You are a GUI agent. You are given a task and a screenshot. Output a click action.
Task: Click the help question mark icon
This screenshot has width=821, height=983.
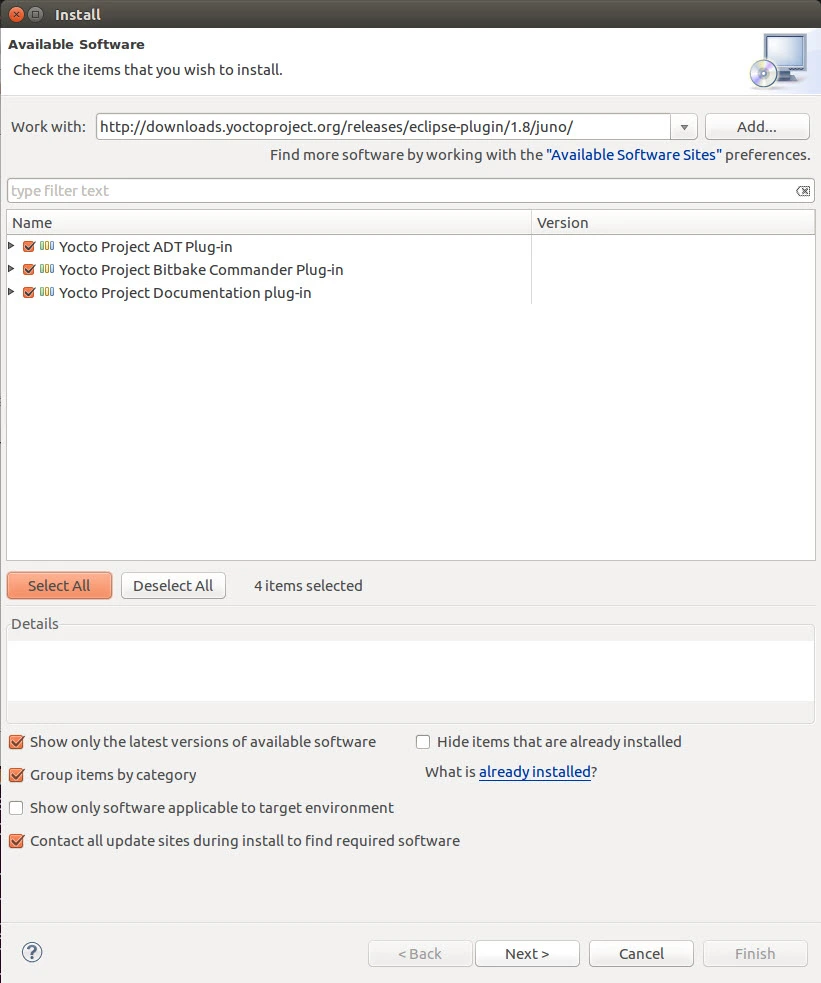32,952
